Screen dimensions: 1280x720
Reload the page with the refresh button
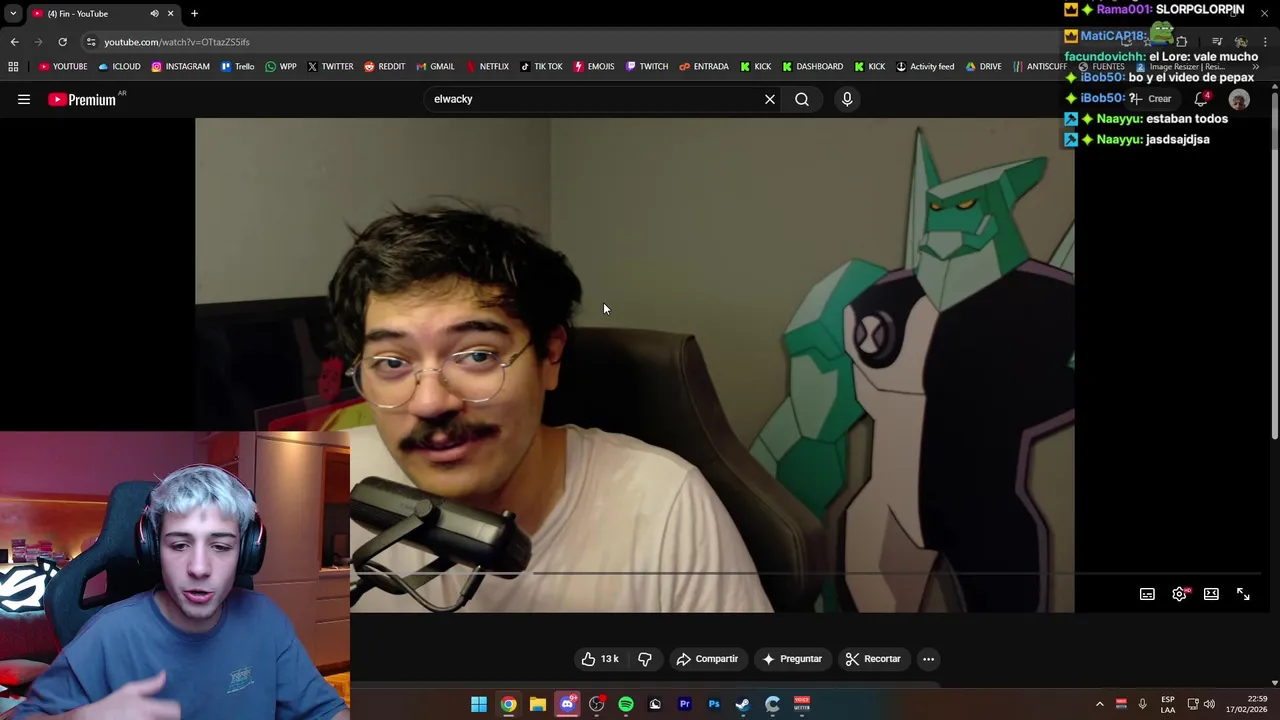coord(62,42)
